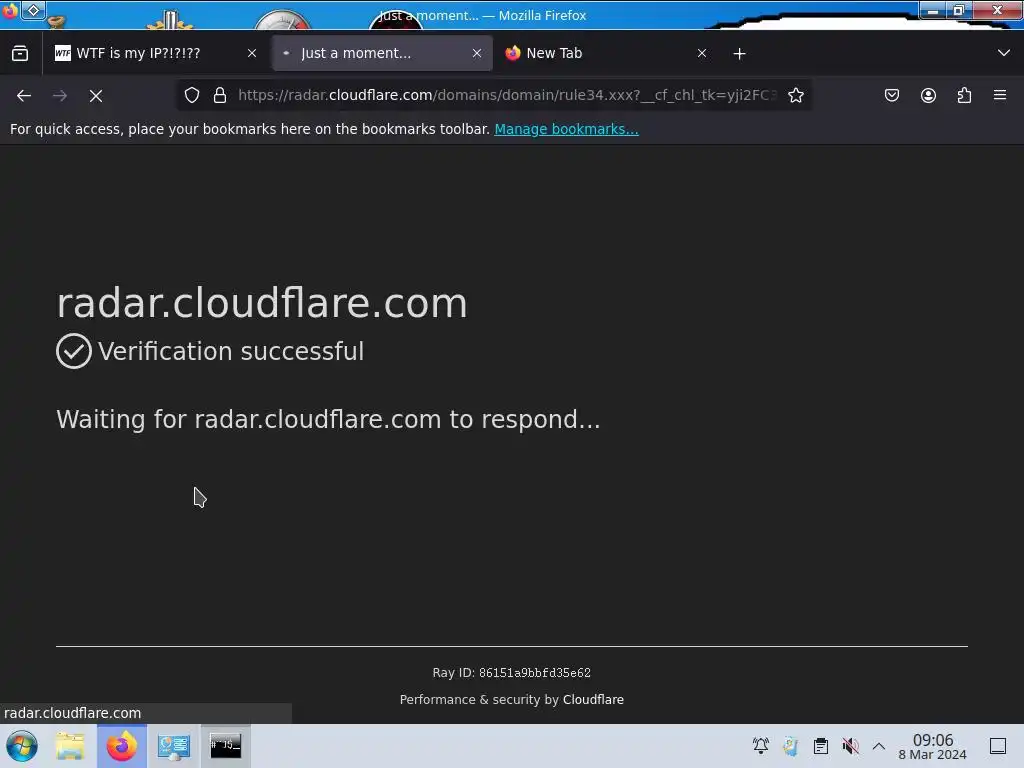The image size is (1024, 768).
Task: Open the file manager from taskbar
Action: (x=70, y=746)
